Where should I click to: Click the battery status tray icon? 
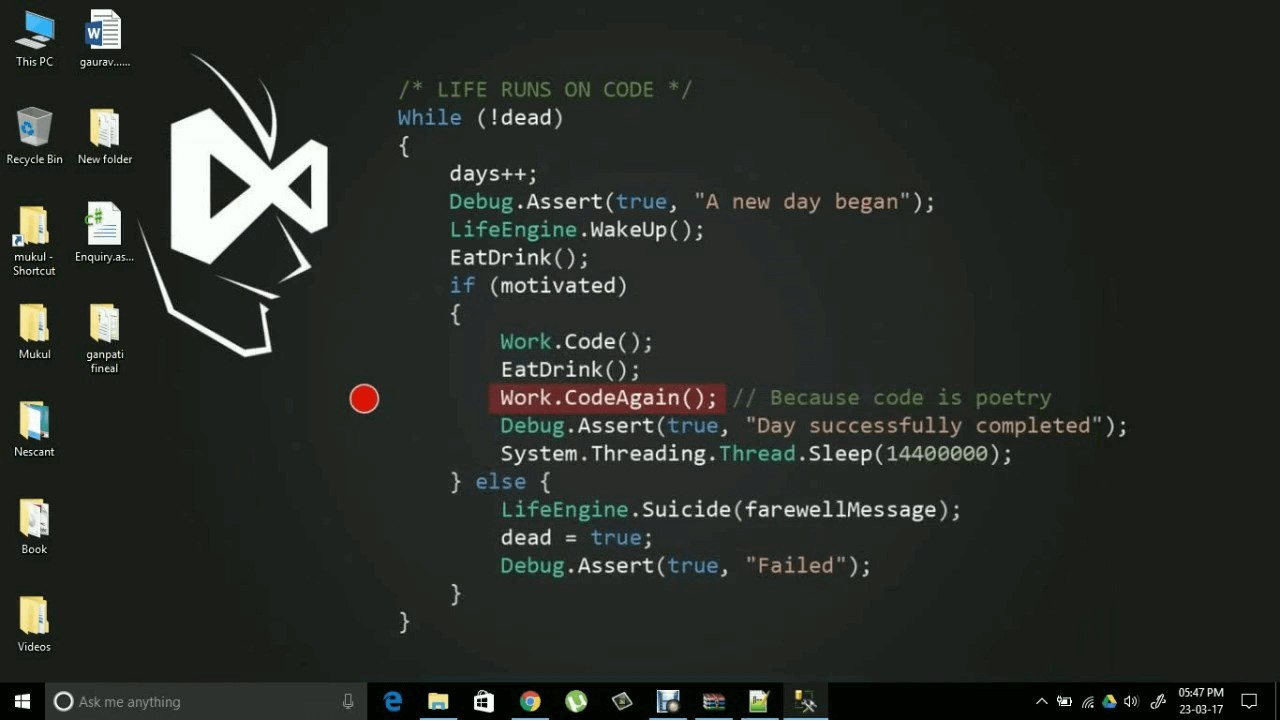point(1064,701)
